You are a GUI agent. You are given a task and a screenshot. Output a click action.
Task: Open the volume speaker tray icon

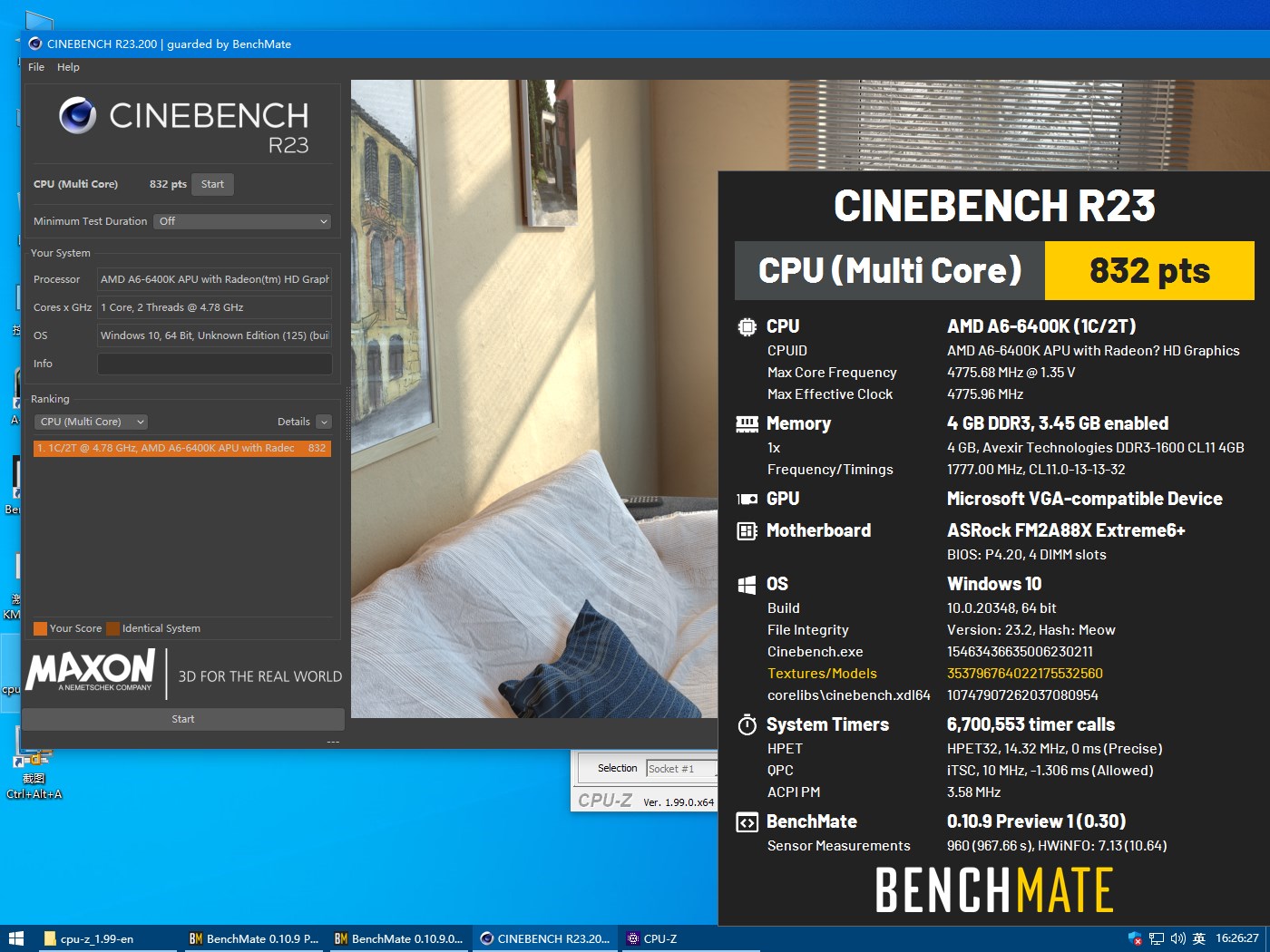coord(1178,938)
